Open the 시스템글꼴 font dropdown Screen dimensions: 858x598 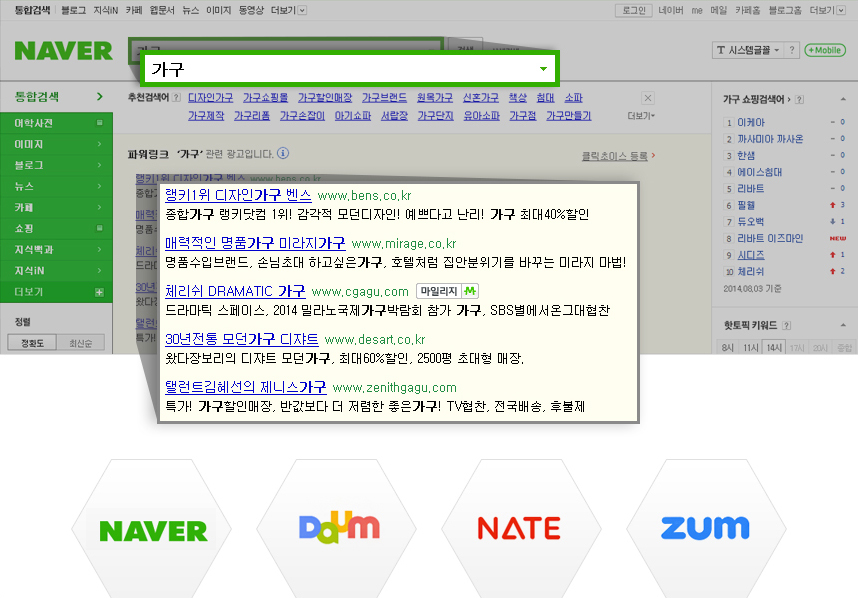tap(748, 50)
